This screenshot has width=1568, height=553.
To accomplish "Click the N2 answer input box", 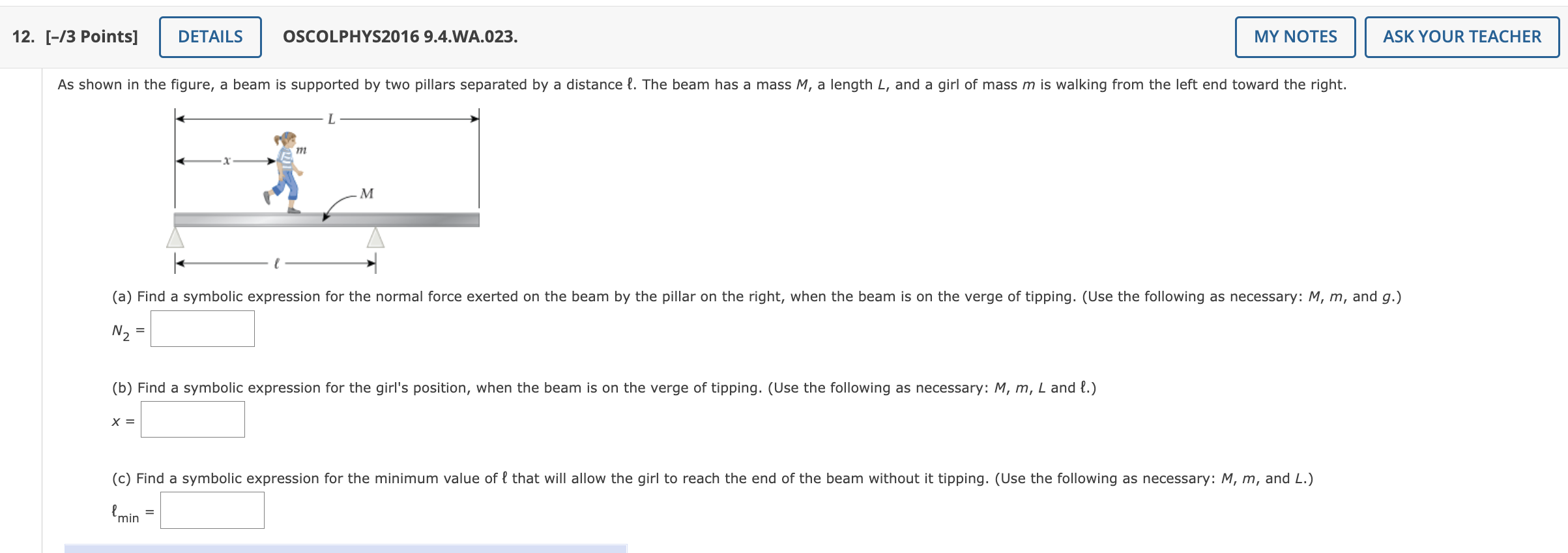I will [x=203, y=328].
